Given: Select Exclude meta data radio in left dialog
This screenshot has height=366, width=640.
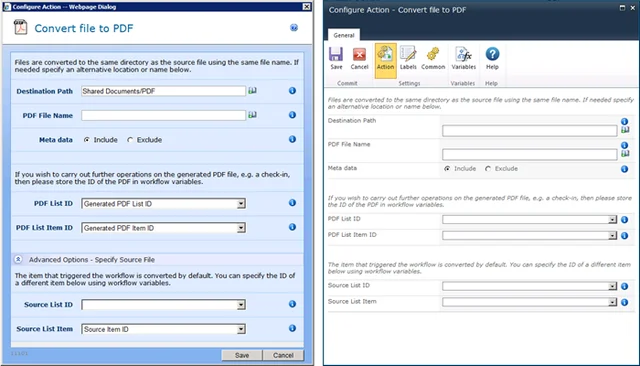Looking at the screenshot, I should 130,140.
